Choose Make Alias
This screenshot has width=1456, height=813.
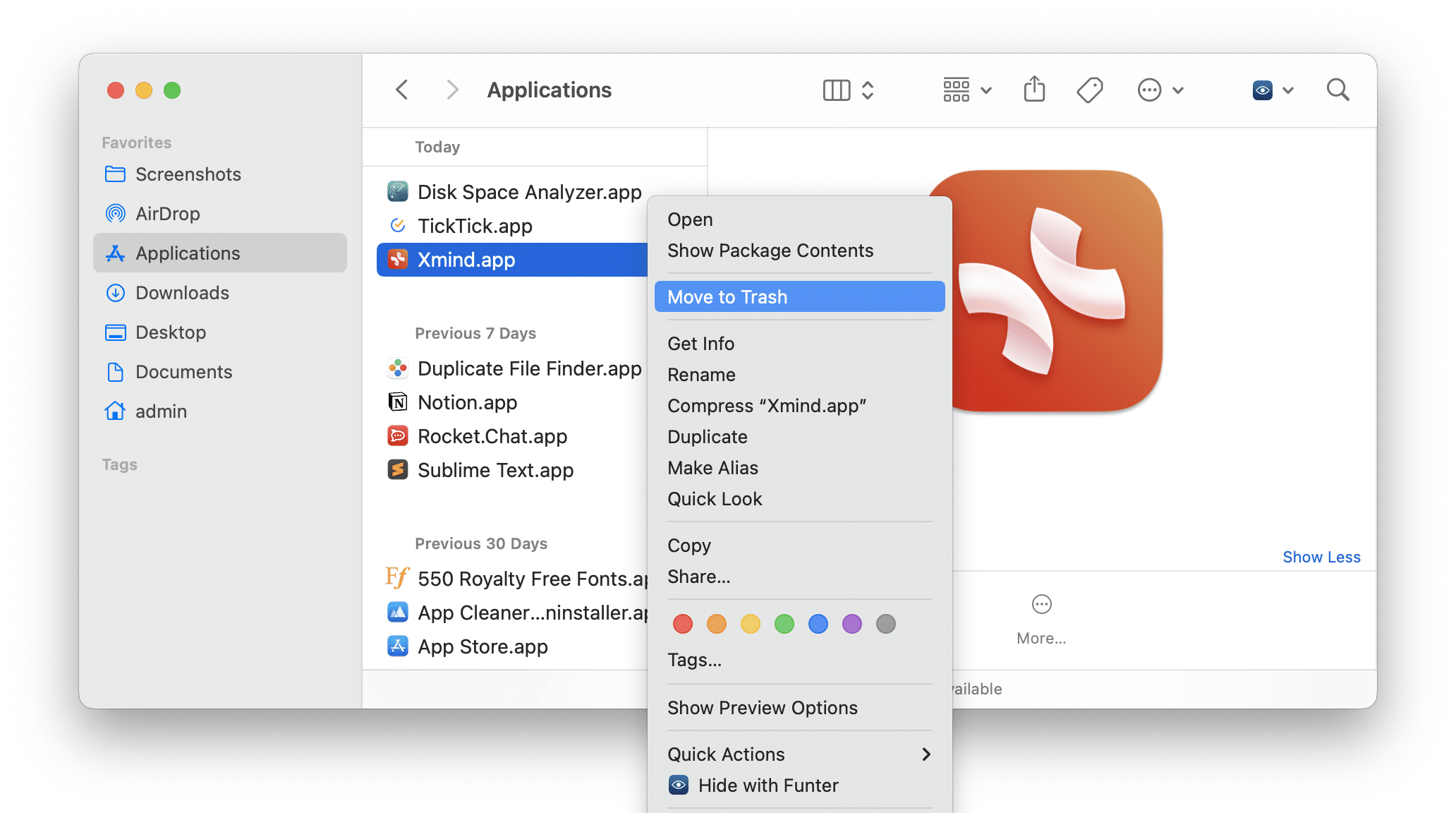click(799, 468)
